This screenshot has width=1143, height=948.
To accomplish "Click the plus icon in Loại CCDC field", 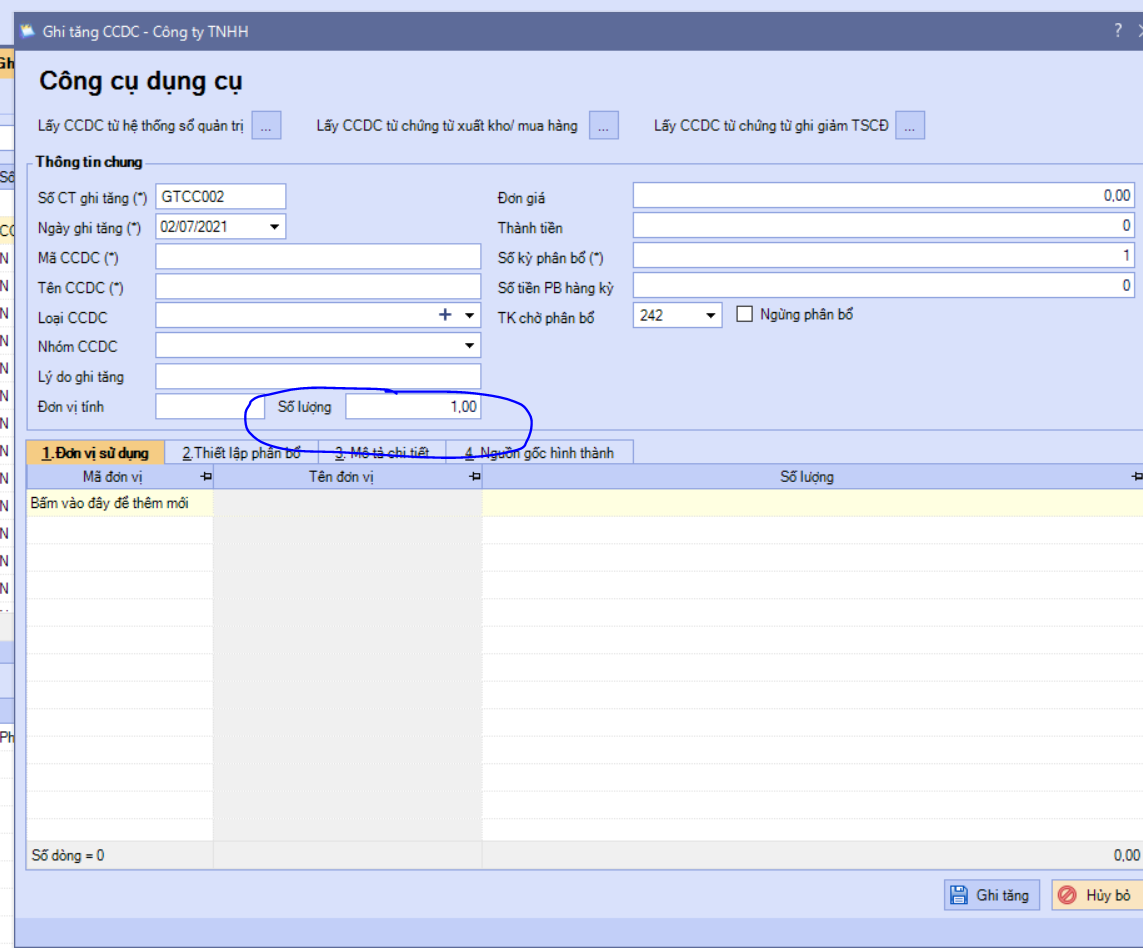I will (x=445, y=315).
